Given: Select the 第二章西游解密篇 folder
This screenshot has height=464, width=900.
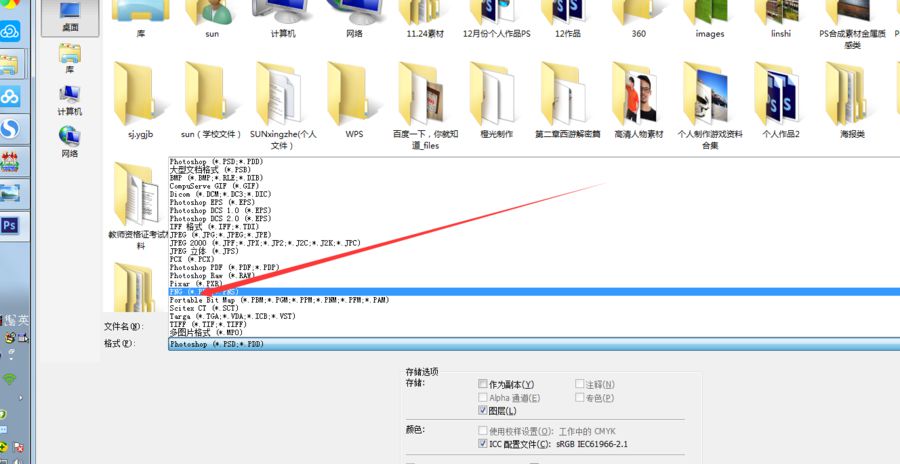Looking at the screenshot, I should 568,100.
